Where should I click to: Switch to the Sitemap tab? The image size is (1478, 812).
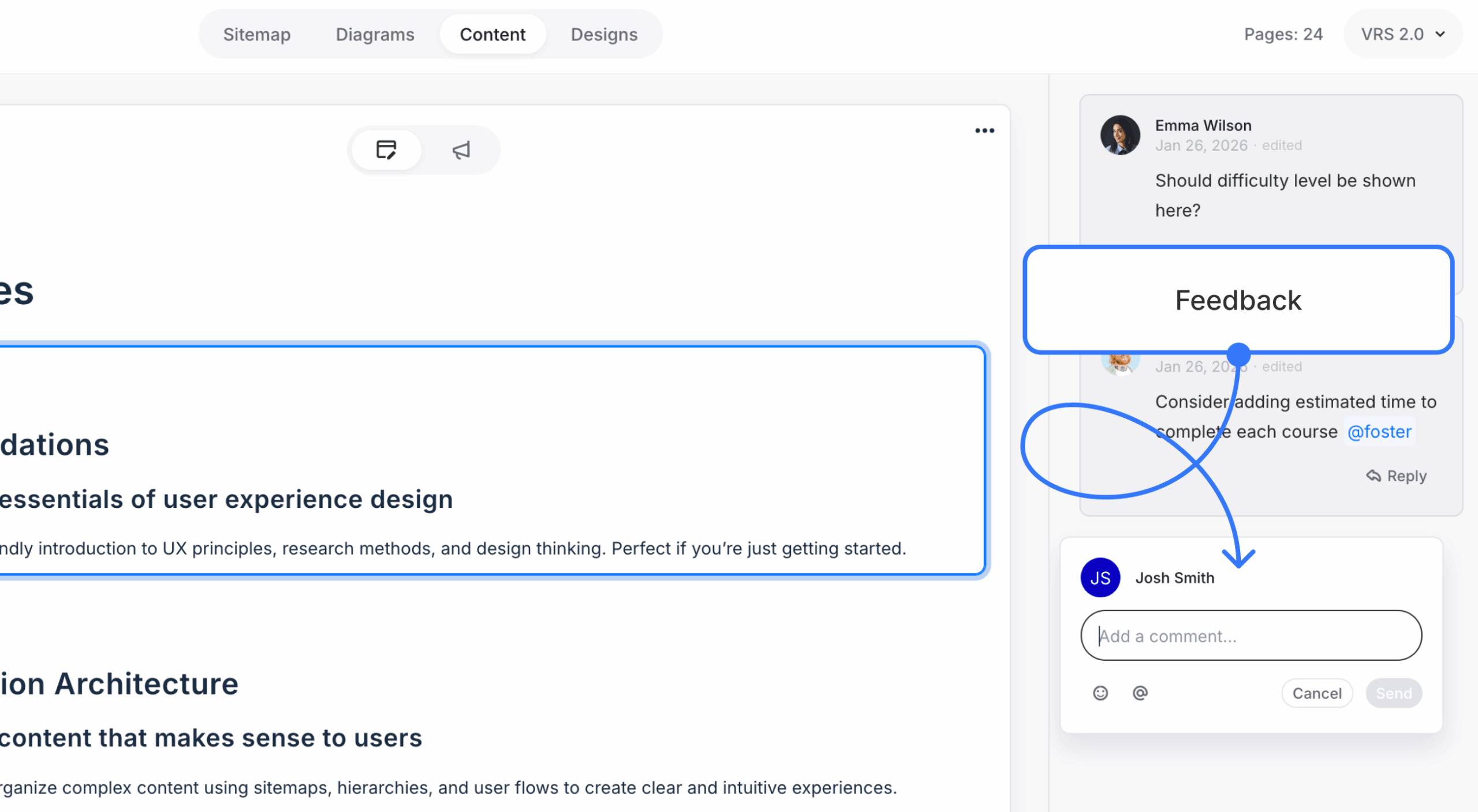pos(257,35)
